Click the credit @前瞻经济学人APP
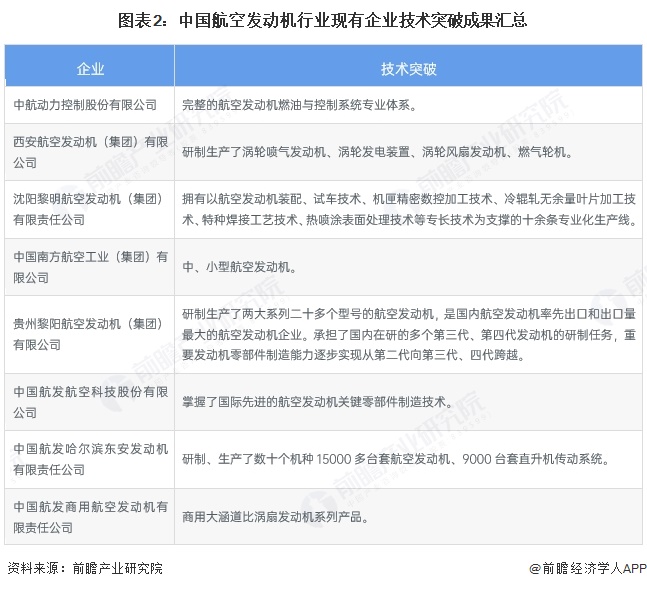This screenshot has height=589, width=647. (588, 568)
